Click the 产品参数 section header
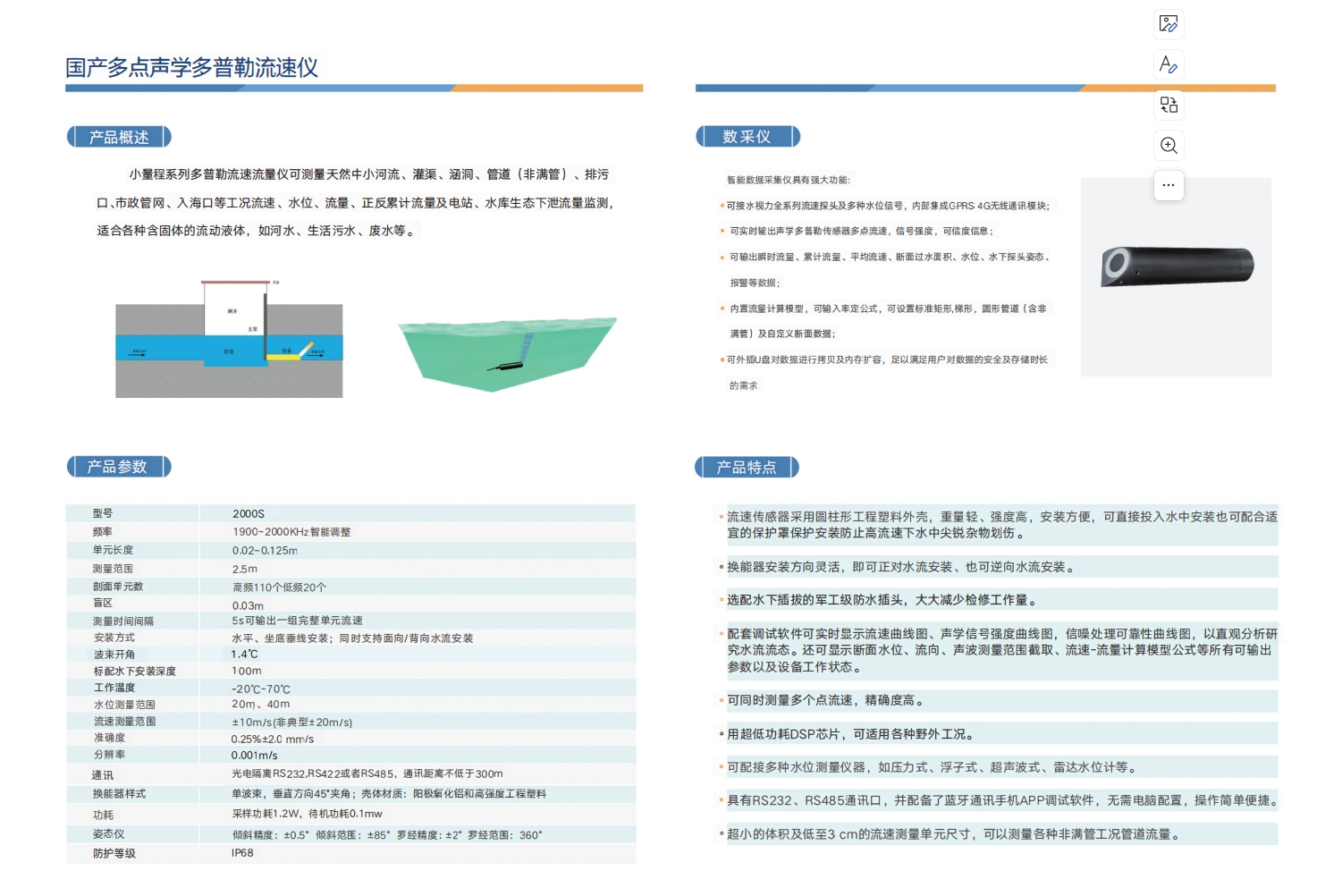Screen dimensions: 1342x896 [119, 466]
